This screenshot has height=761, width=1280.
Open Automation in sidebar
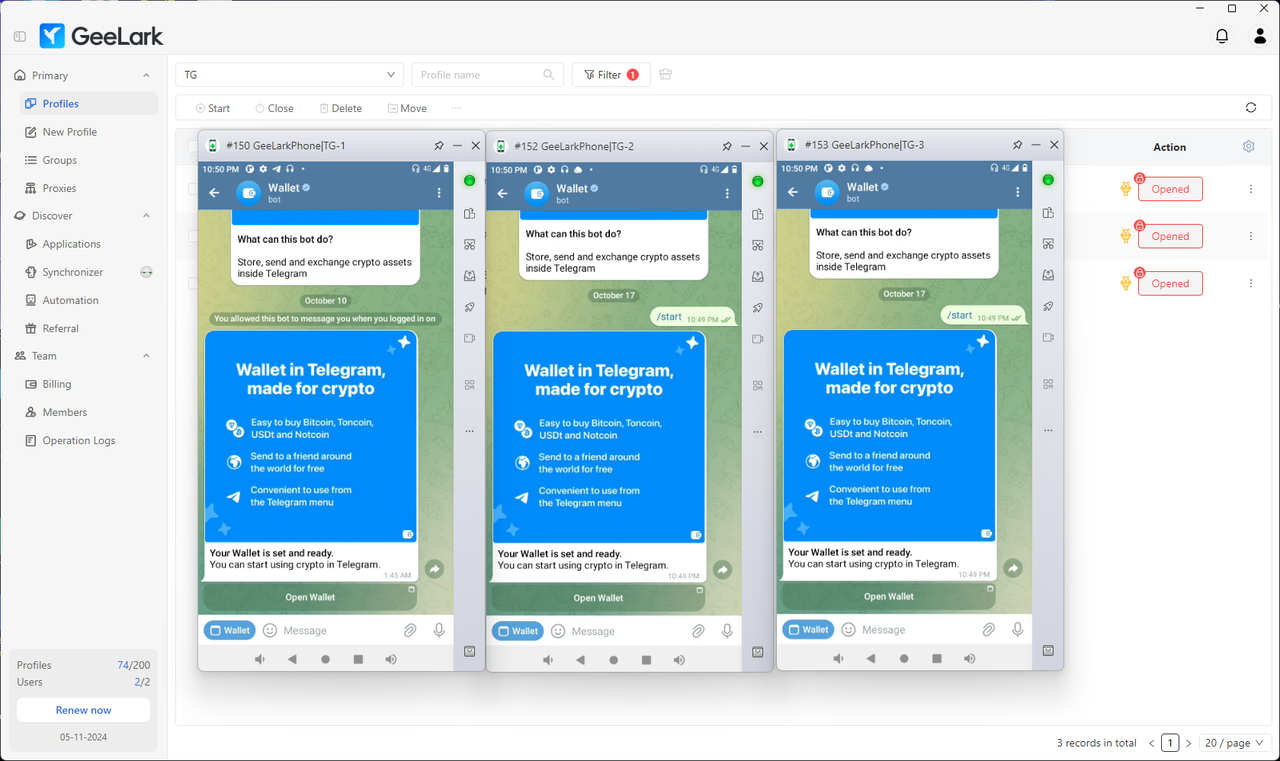(x=88, y=300)
